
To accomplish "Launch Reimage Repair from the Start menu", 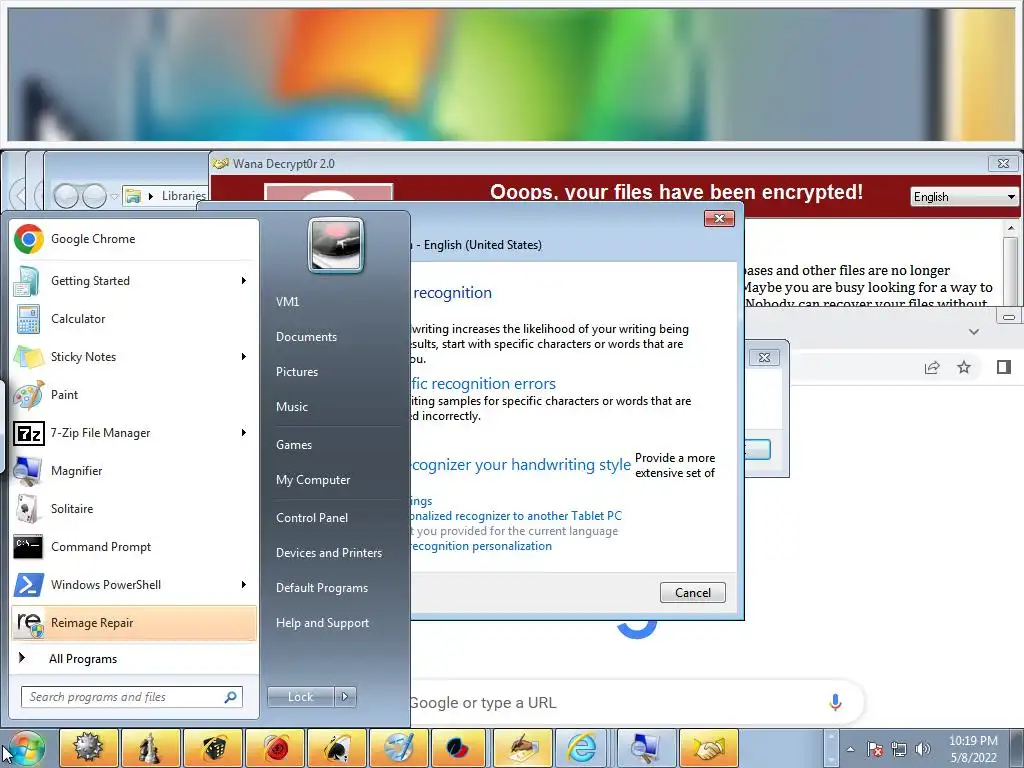I will click(134, 623).
